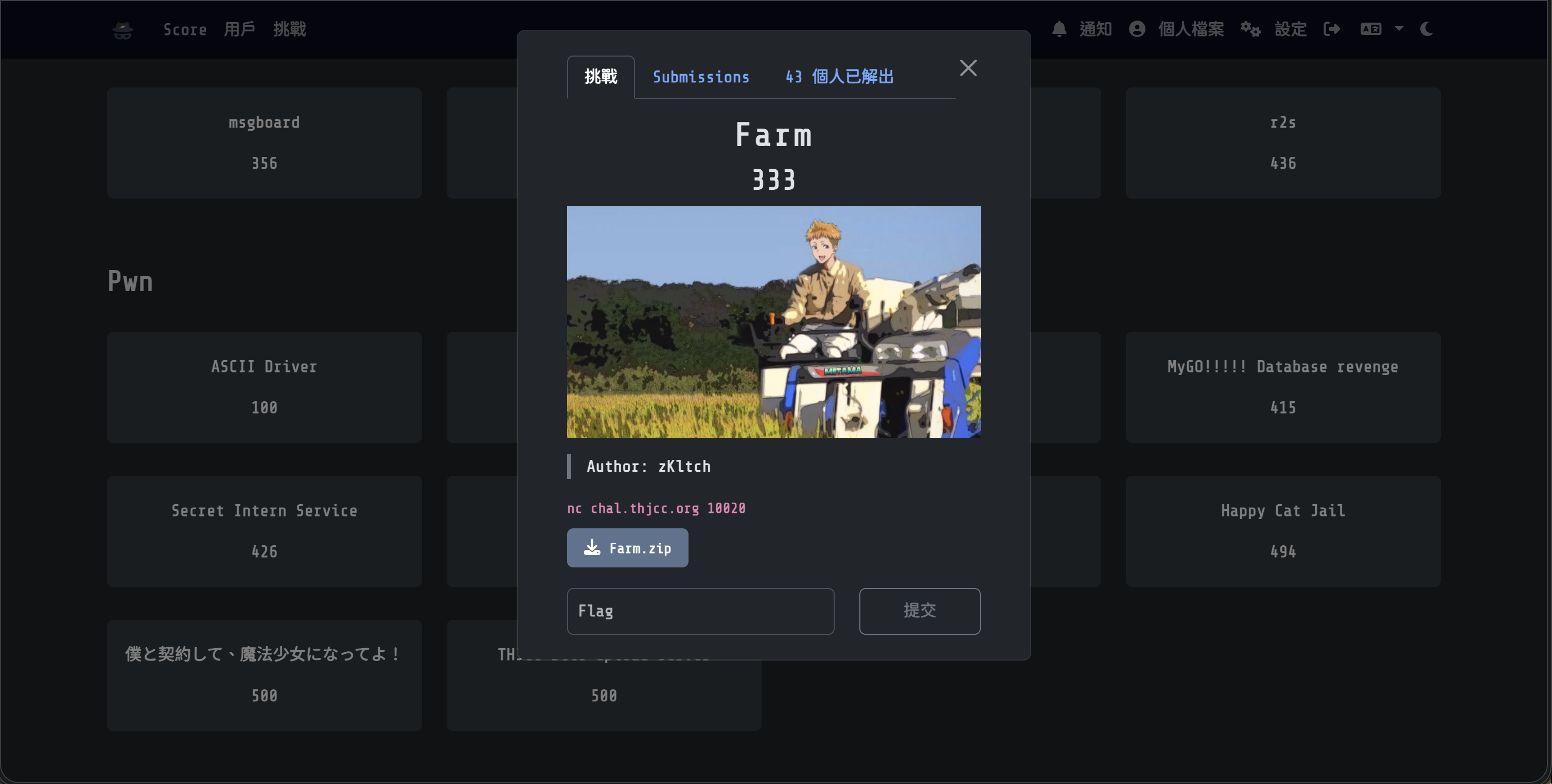Click the download icon on Farm.zip
This screenshot has height=784, width=1552.
point(592,547)
